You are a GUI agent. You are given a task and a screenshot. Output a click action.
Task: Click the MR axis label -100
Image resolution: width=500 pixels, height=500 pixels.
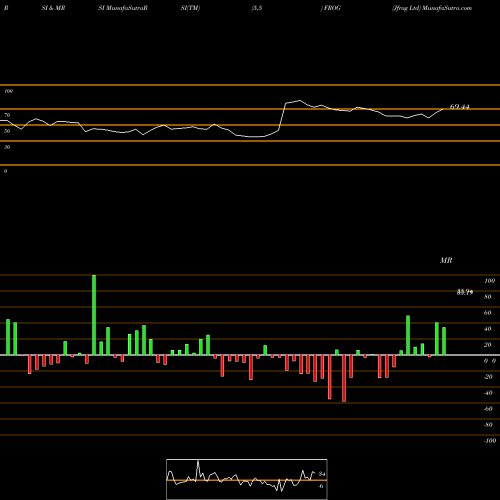point(489,441)
